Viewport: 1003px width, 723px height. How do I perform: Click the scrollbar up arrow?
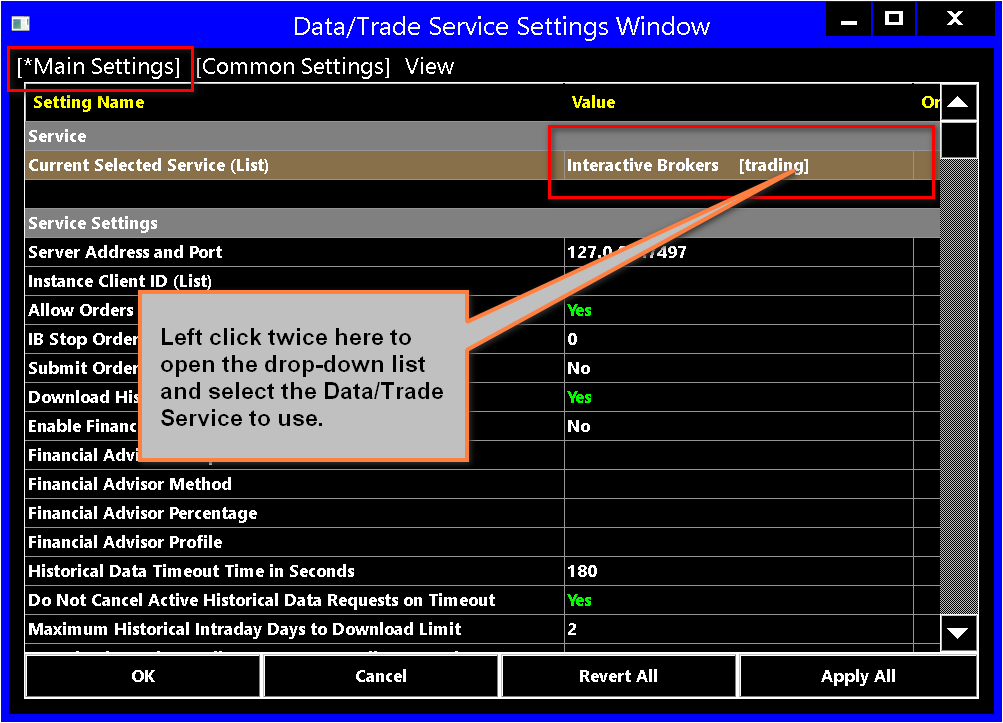(x=958, y=102)
